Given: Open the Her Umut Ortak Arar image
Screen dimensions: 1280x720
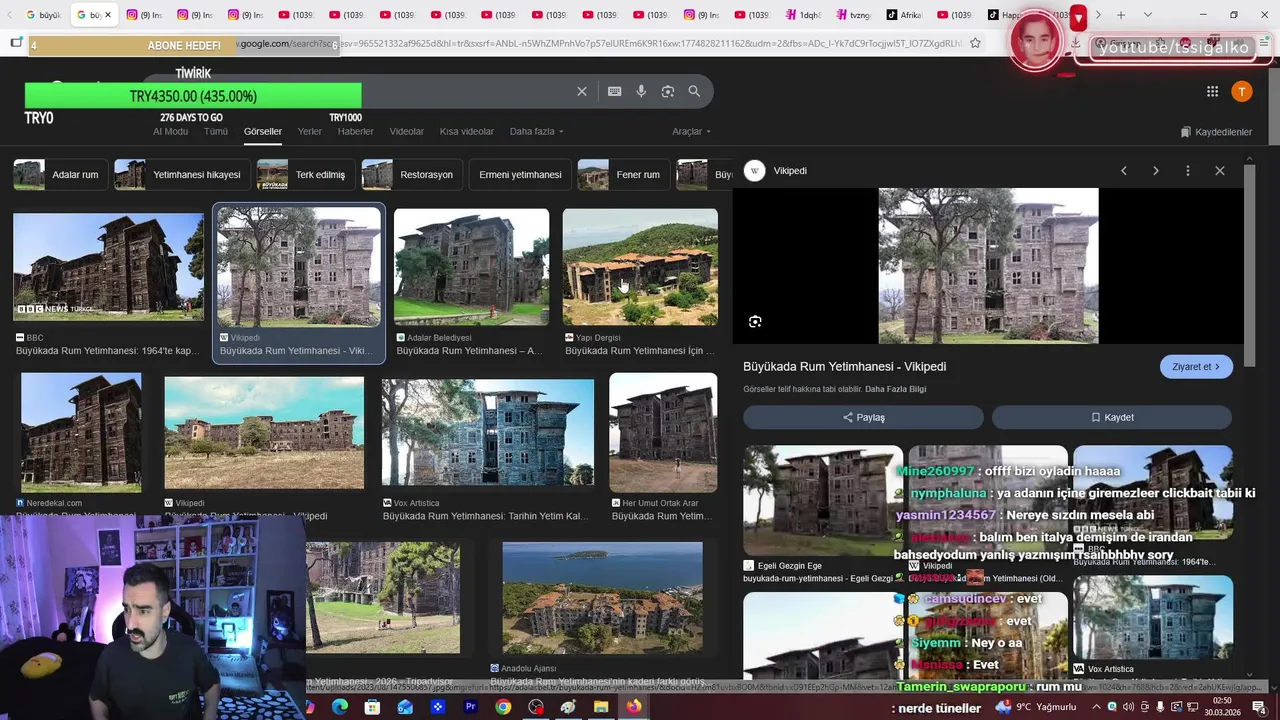Looking at the screenshot, I should 663,432.
